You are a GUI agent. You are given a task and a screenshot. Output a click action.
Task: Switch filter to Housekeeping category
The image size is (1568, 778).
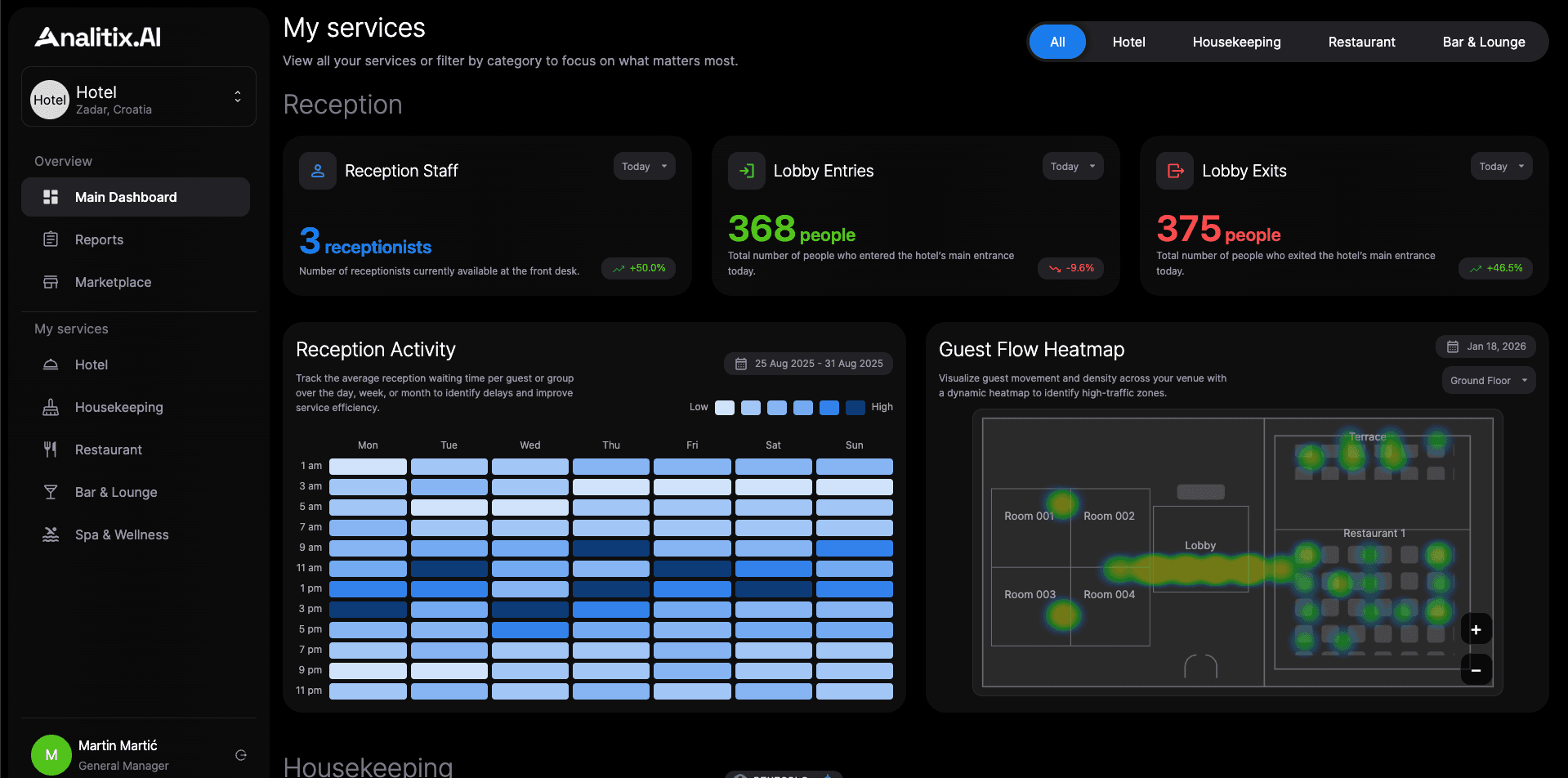(1236, 42)
